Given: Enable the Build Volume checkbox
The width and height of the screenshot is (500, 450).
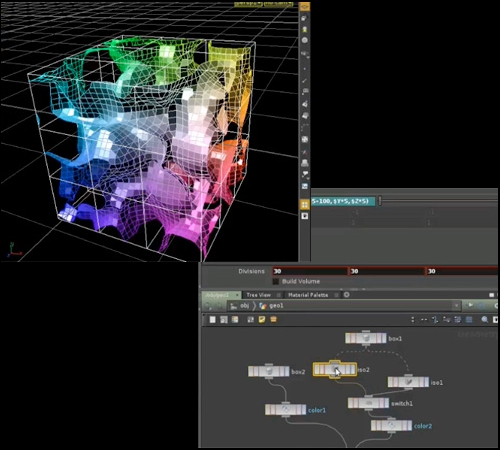Looking at the screenshot, I should point(276,282).
